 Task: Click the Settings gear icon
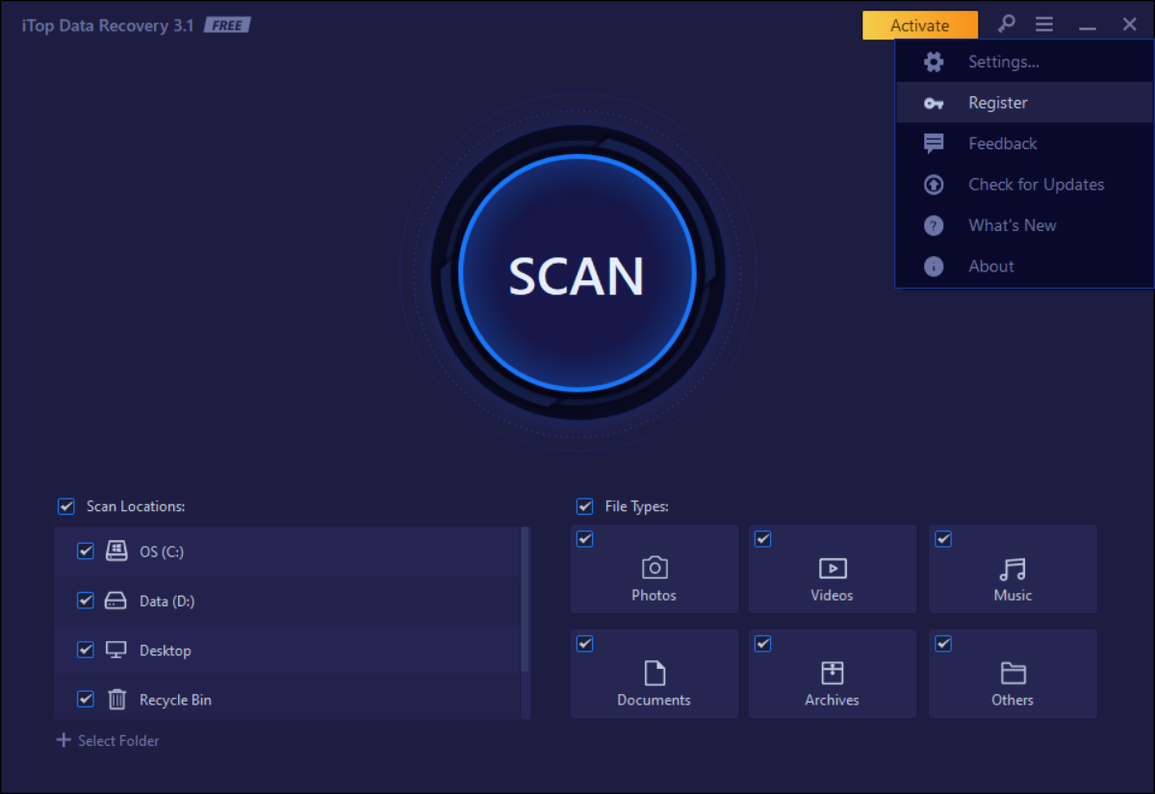pos(933,62)
